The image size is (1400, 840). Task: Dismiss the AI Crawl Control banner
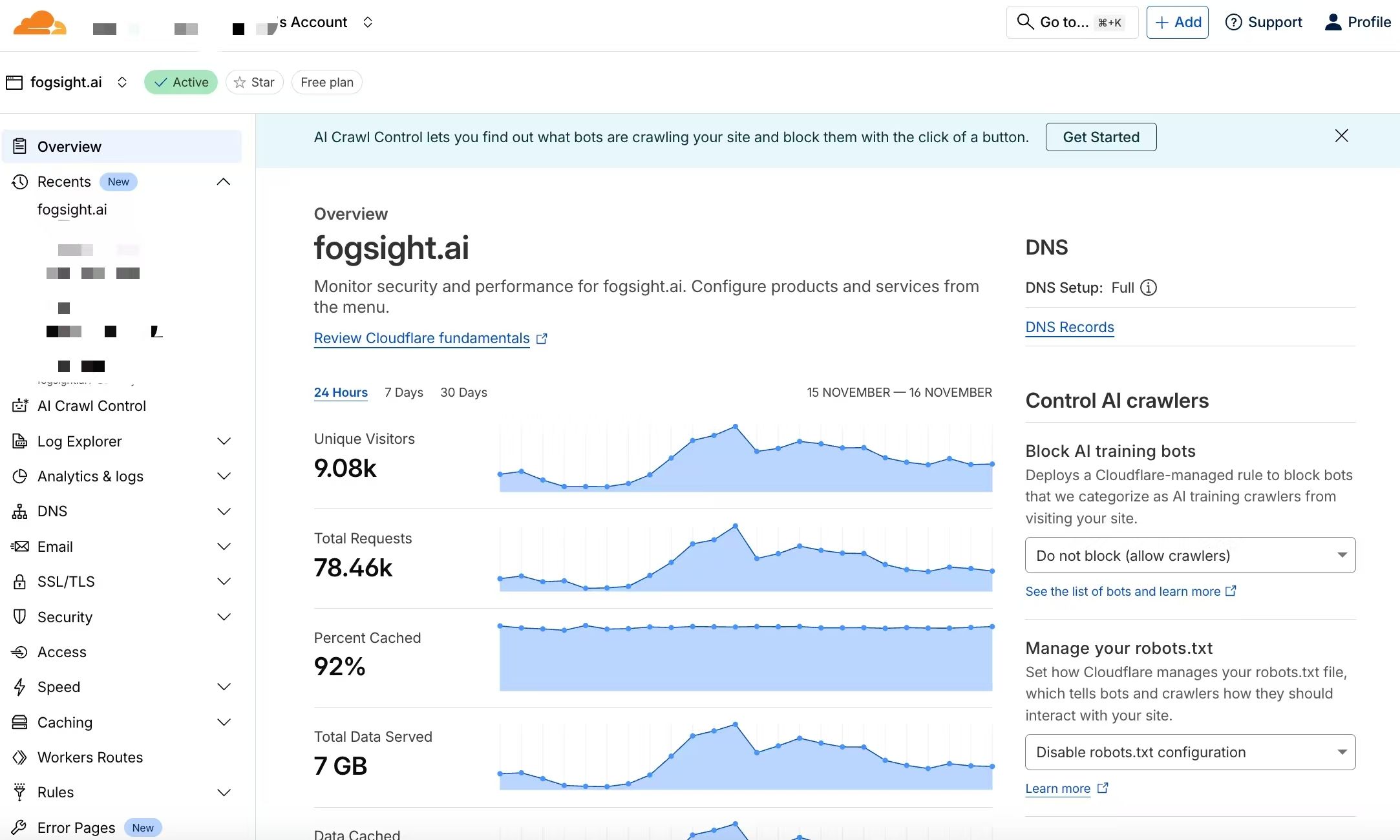coord(1341,136)
